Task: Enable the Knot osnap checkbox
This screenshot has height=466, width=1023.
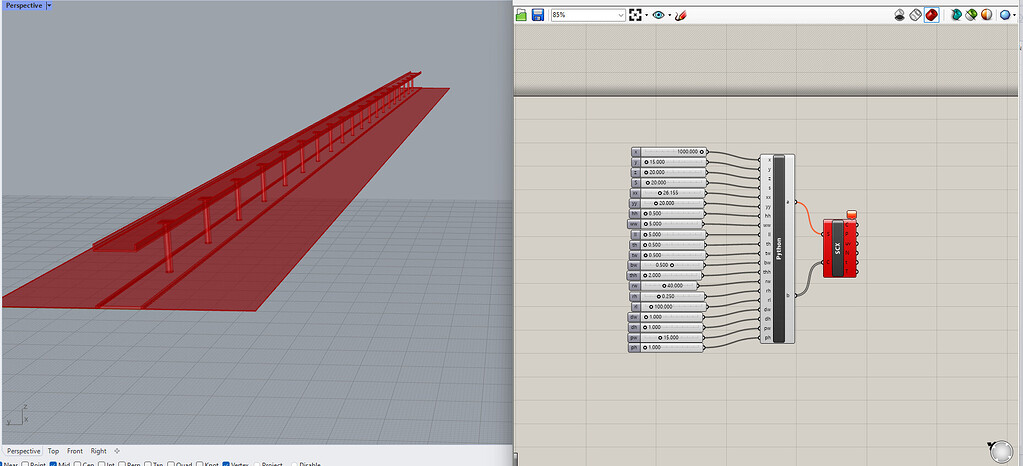Action: tap(199, 465)
